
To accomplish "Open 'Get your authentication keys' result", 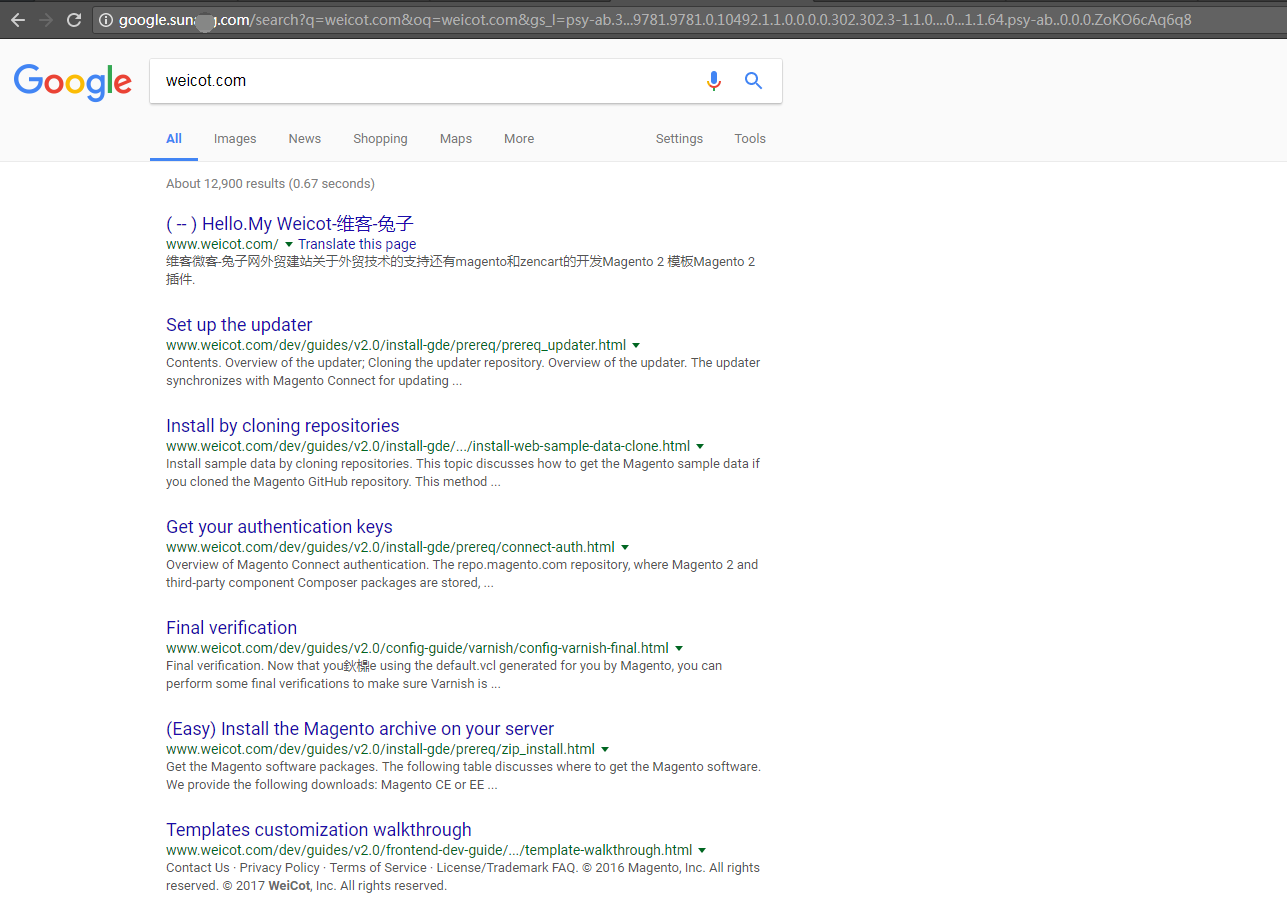I will 279,527.
